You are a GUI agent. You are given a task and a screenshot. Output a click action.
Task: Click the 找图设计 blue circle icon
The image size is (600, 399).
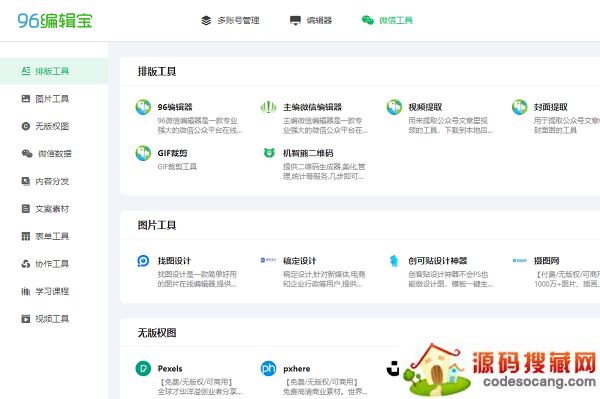point(143,261)
